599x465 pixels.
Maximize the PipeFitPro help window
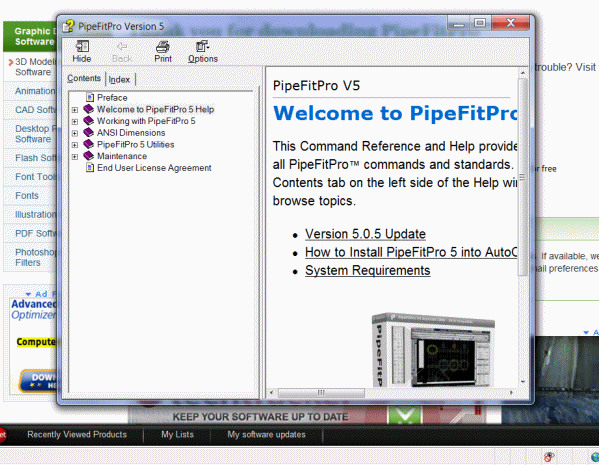(x=480, y=23)
